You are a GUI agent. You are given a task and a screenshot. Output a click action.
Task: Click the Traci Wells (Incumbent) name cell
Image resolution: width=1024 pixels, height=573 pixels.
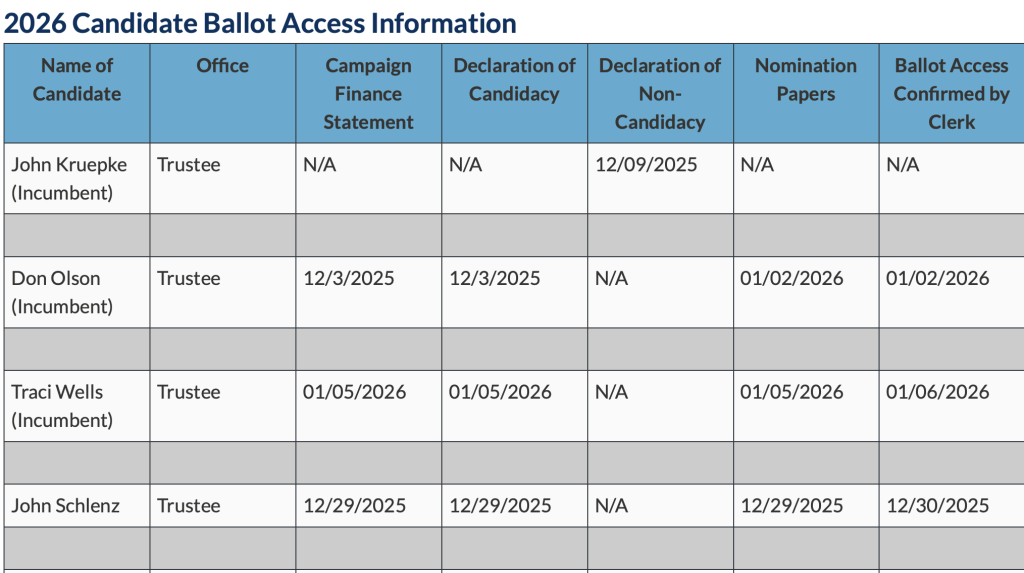click(x=62, y=406)
